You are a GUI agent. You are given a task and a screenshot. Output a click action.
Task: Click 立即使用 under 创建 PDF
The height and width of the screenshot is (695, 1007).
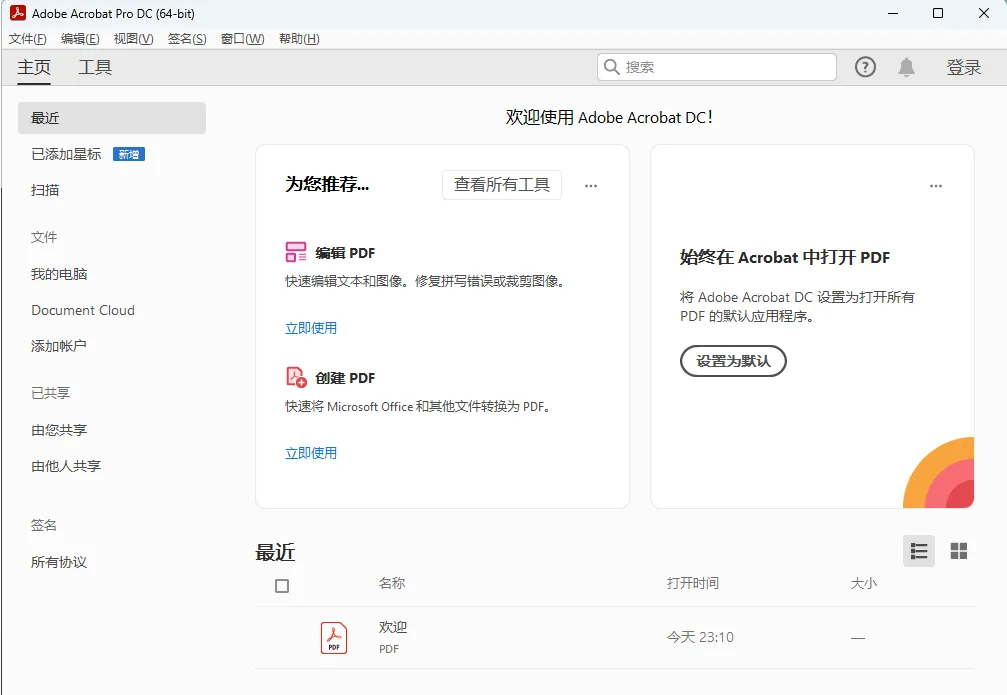coord(311,453)
